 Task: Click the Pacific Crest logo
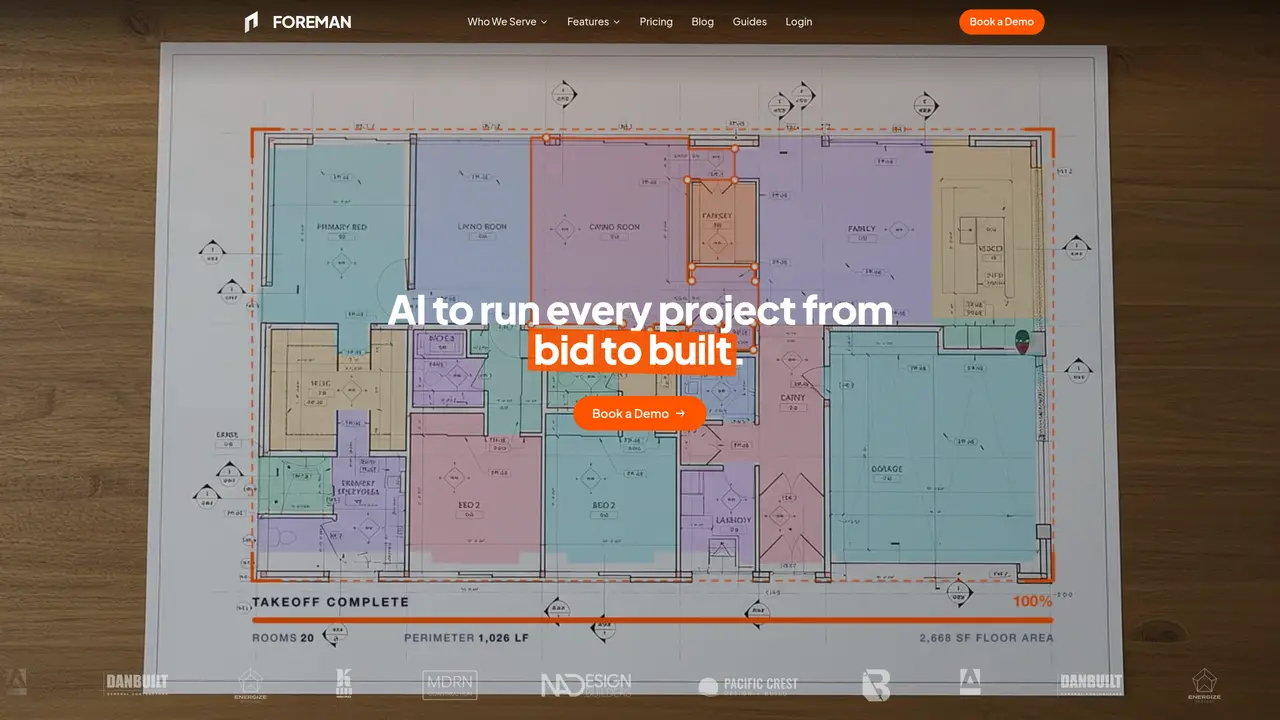748,685
